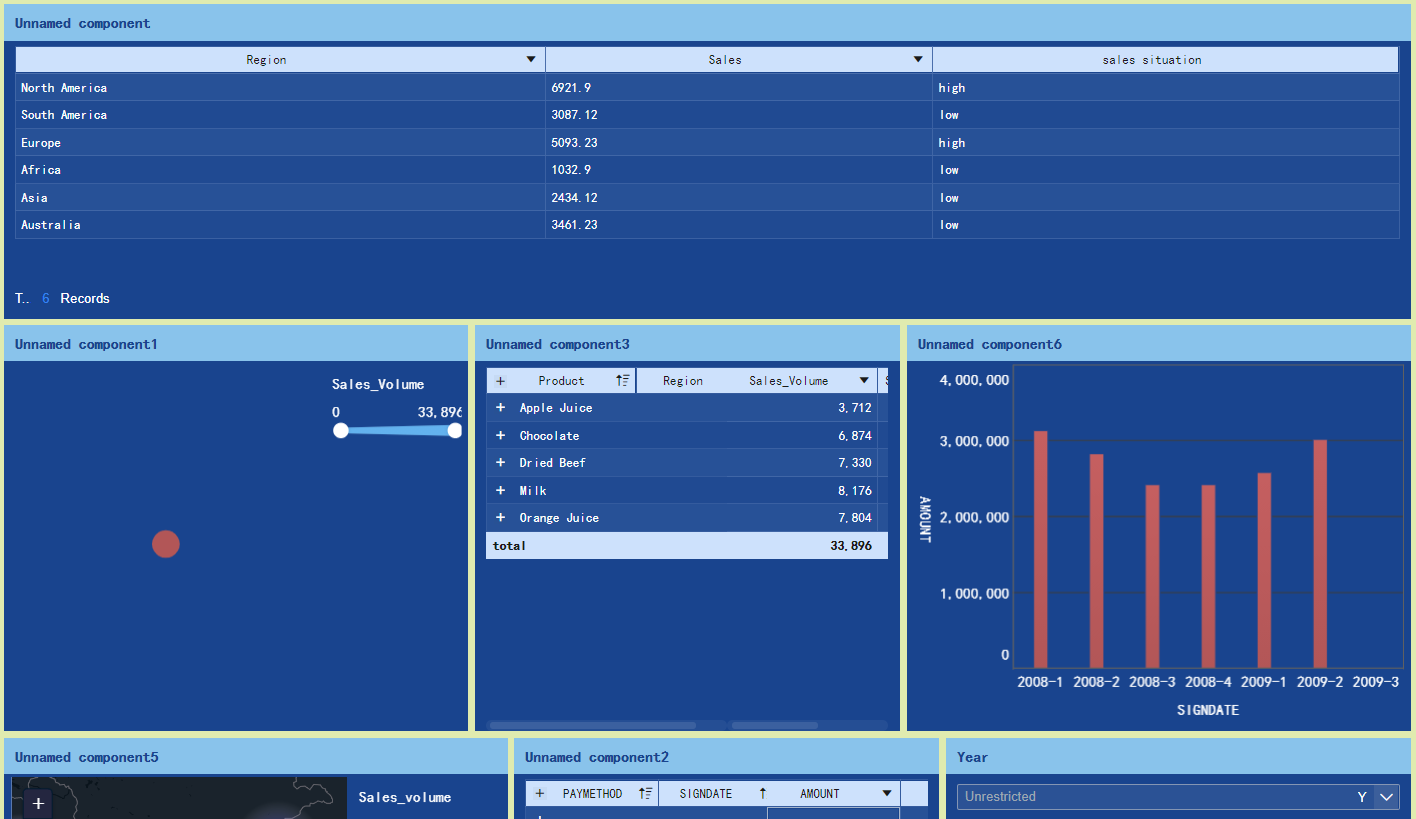Screen dimensions: 1416x819
Task: Expand the Chocolate row
Action: pos(500,435)
